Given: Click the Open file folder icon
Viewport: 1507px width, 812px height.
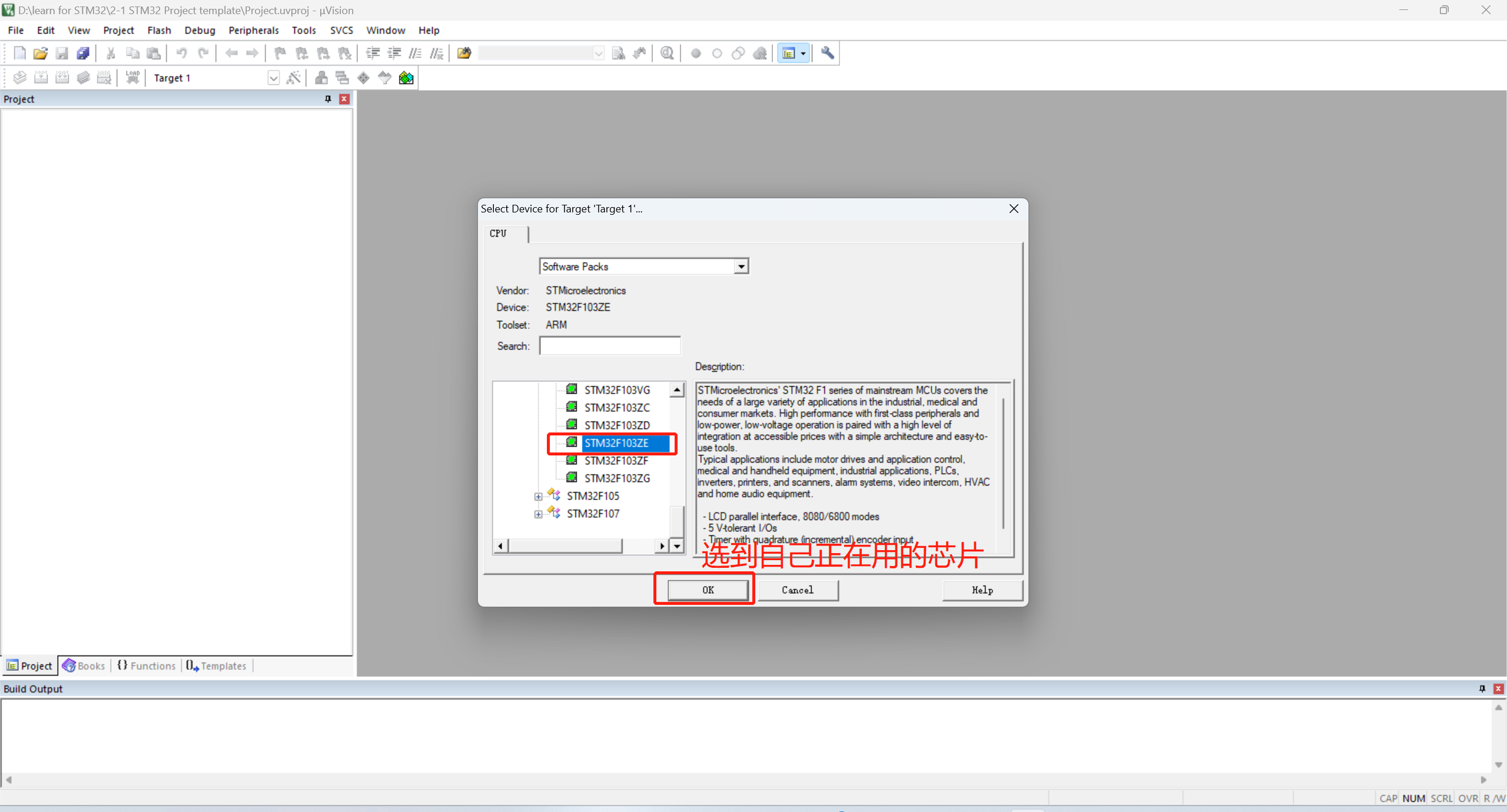Looking at the screenshot, I should (x=40, y=54).
